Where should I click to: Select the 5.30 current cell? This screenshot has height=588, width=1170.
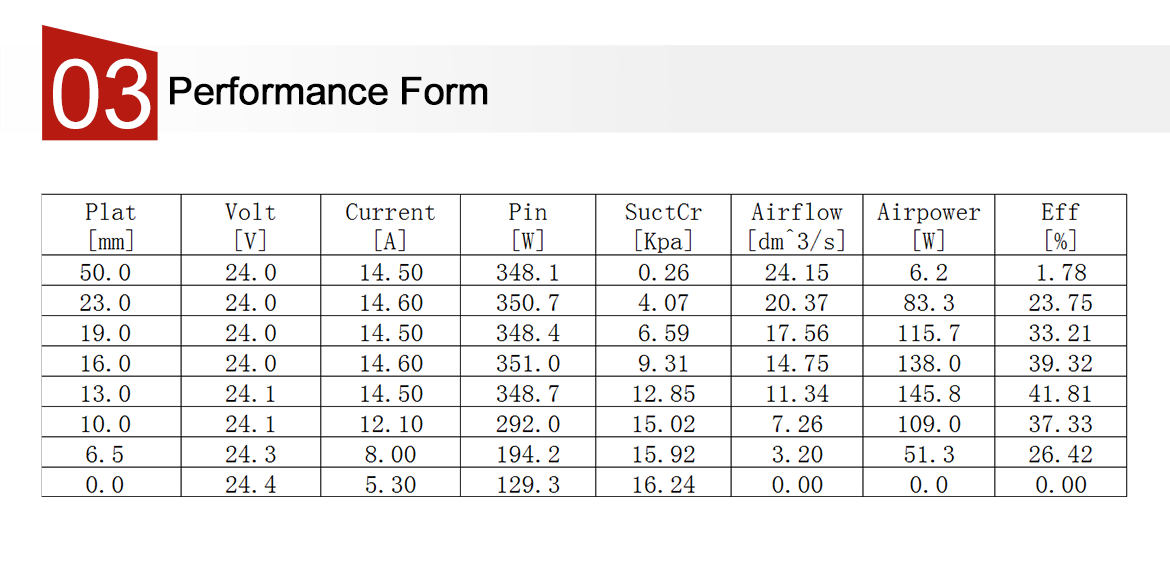tap(390, 485)
